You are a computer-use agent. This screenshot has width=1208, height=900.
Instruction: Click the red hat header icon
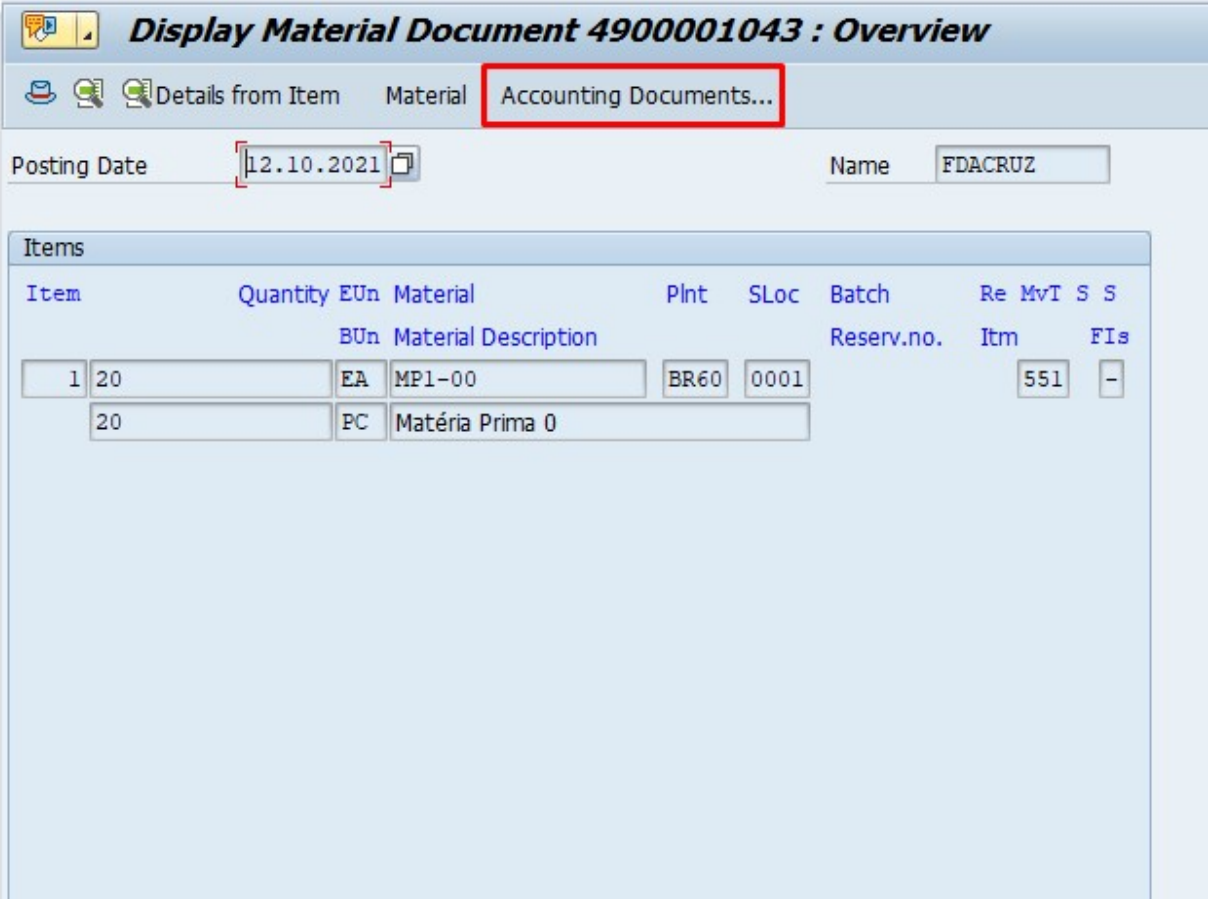[38, 96]
